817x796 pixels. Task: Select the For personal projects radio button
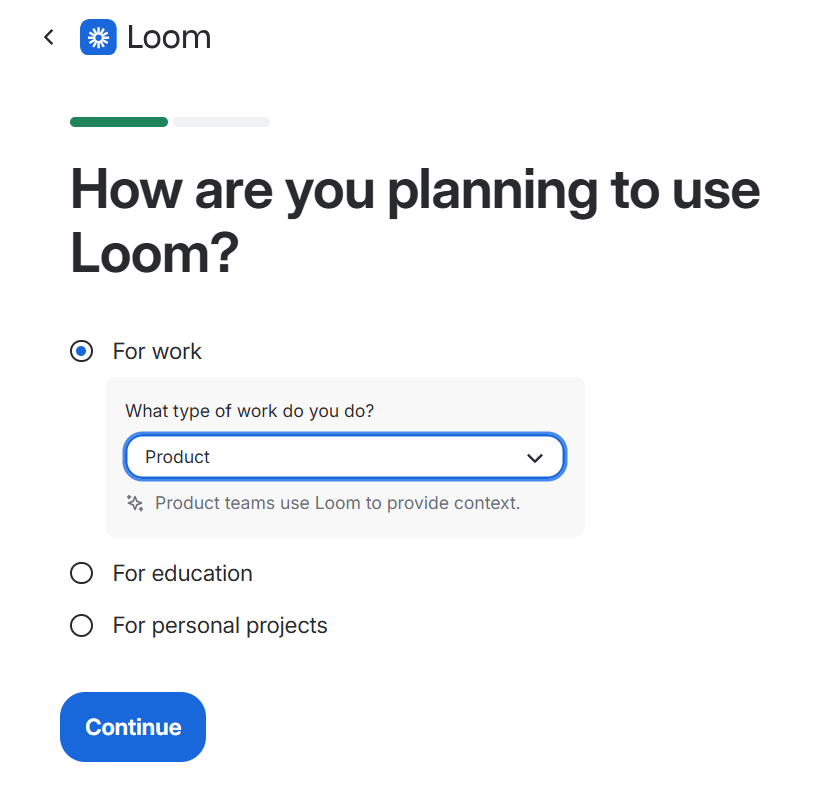(x=81, y=625)
